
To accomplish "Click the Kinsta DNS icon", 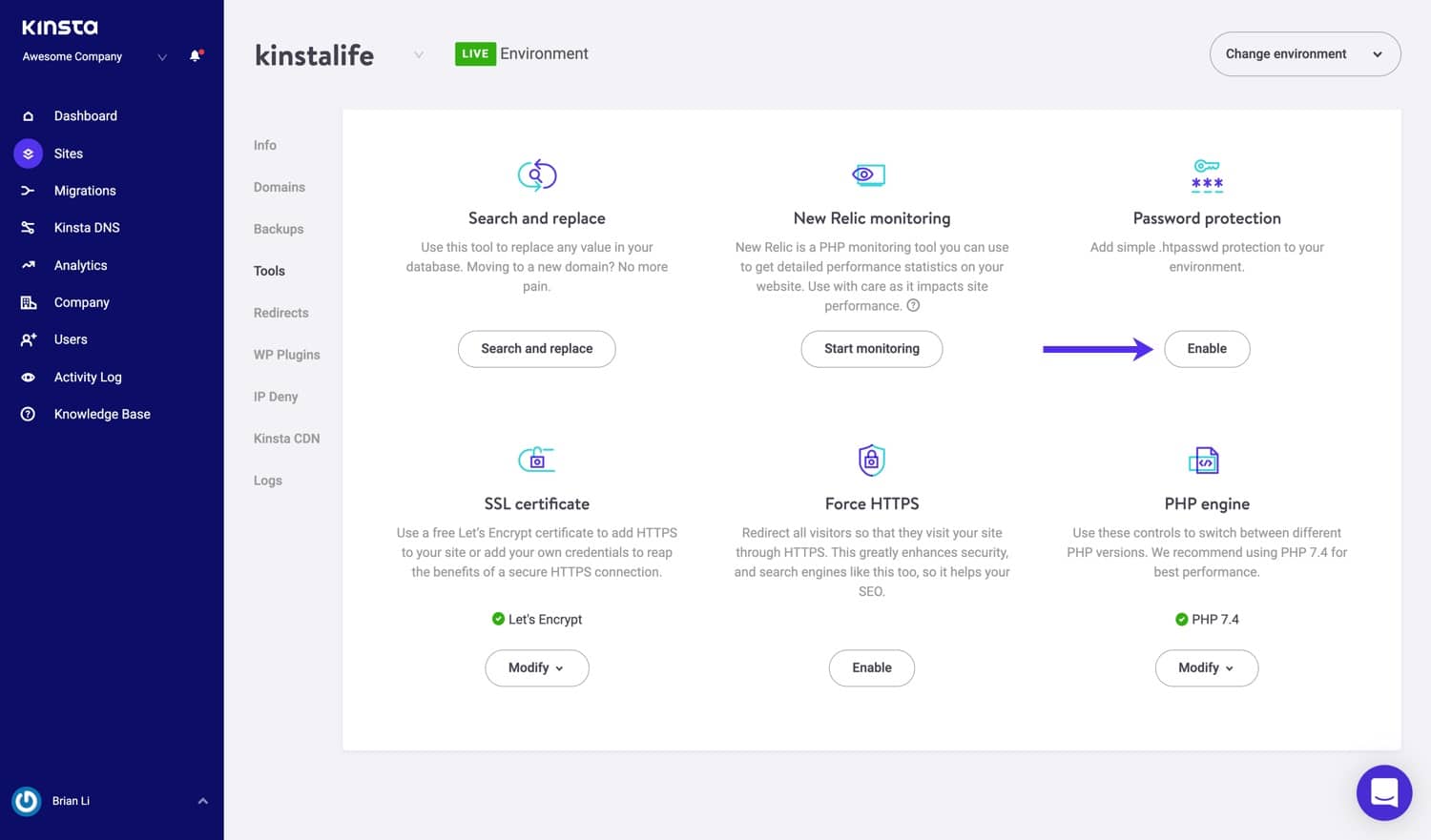I will [27, 227].
